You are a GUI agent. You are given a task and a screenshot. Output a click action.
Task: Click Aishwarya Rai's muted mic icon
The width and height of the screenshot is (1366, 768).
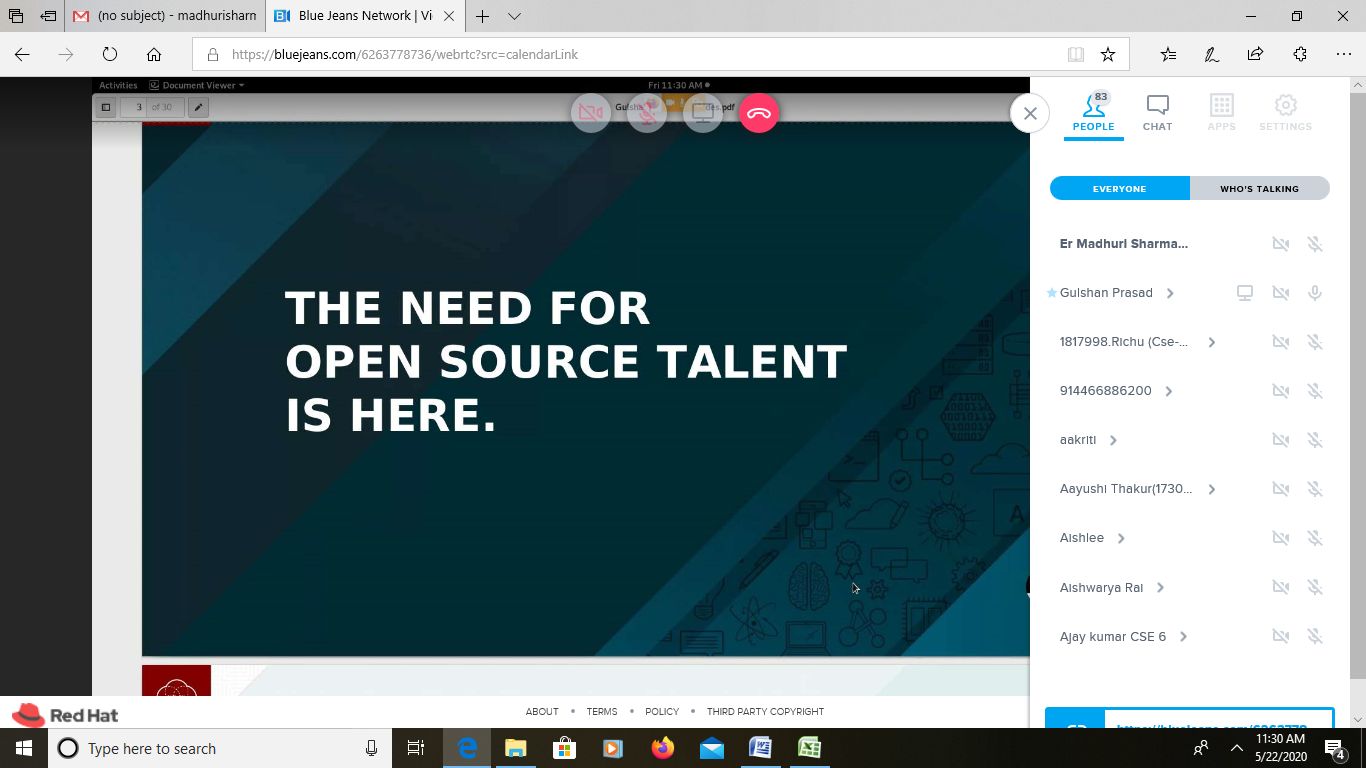pyautogui.click(x=1315, y=587)
